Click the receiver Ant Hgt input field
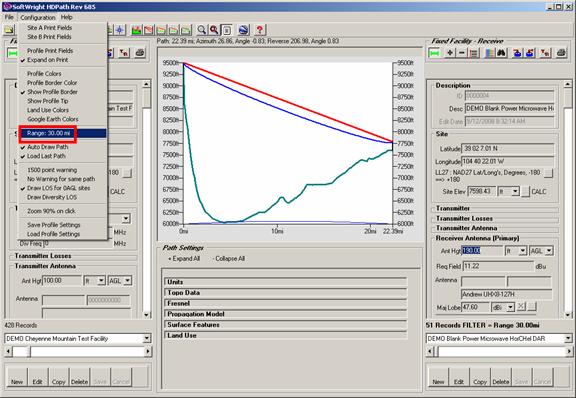This screenshot has height=398, width=576. 482,251
